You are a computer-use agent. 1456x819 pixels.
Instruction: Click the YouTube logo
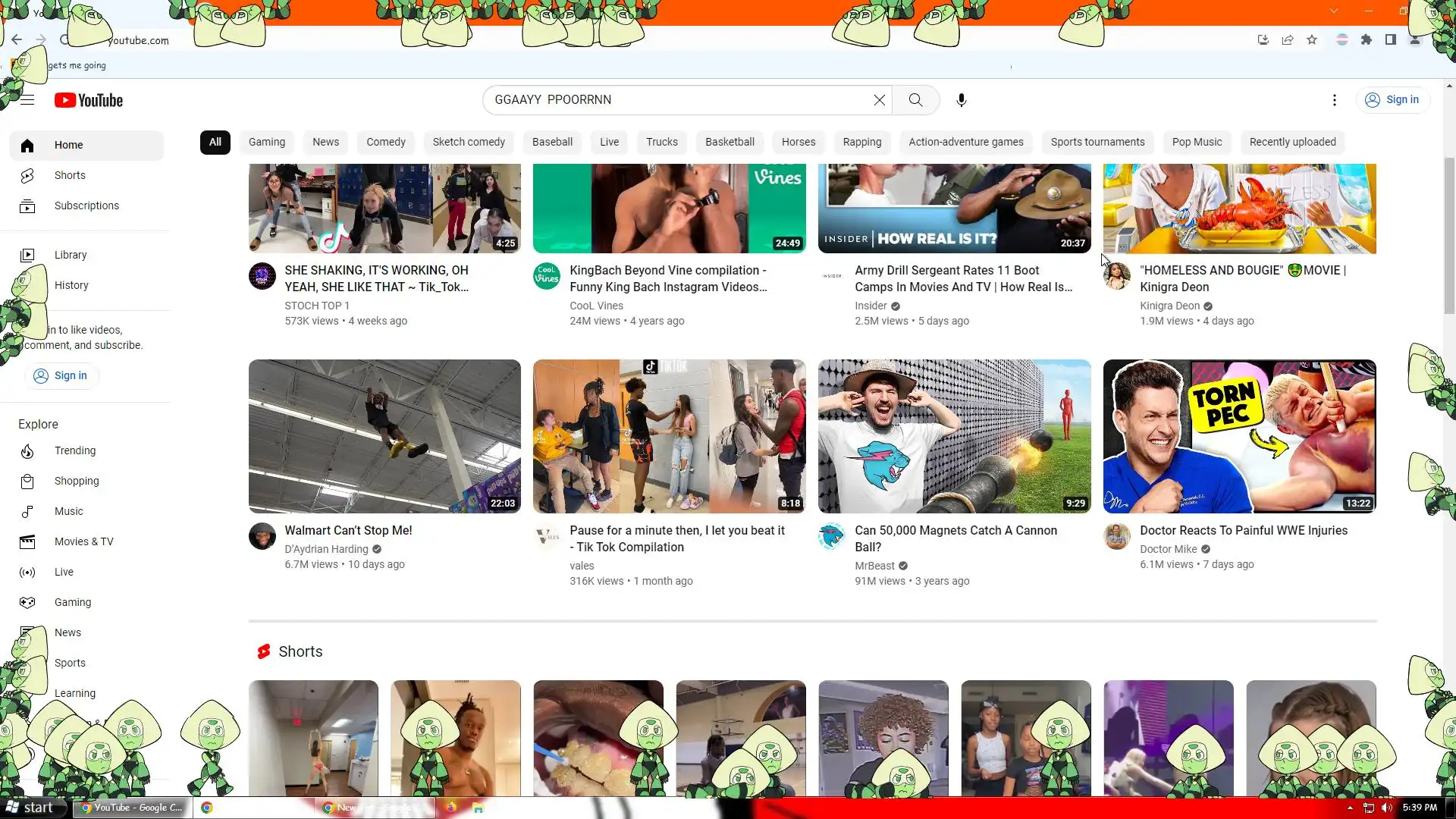[89, 100]
